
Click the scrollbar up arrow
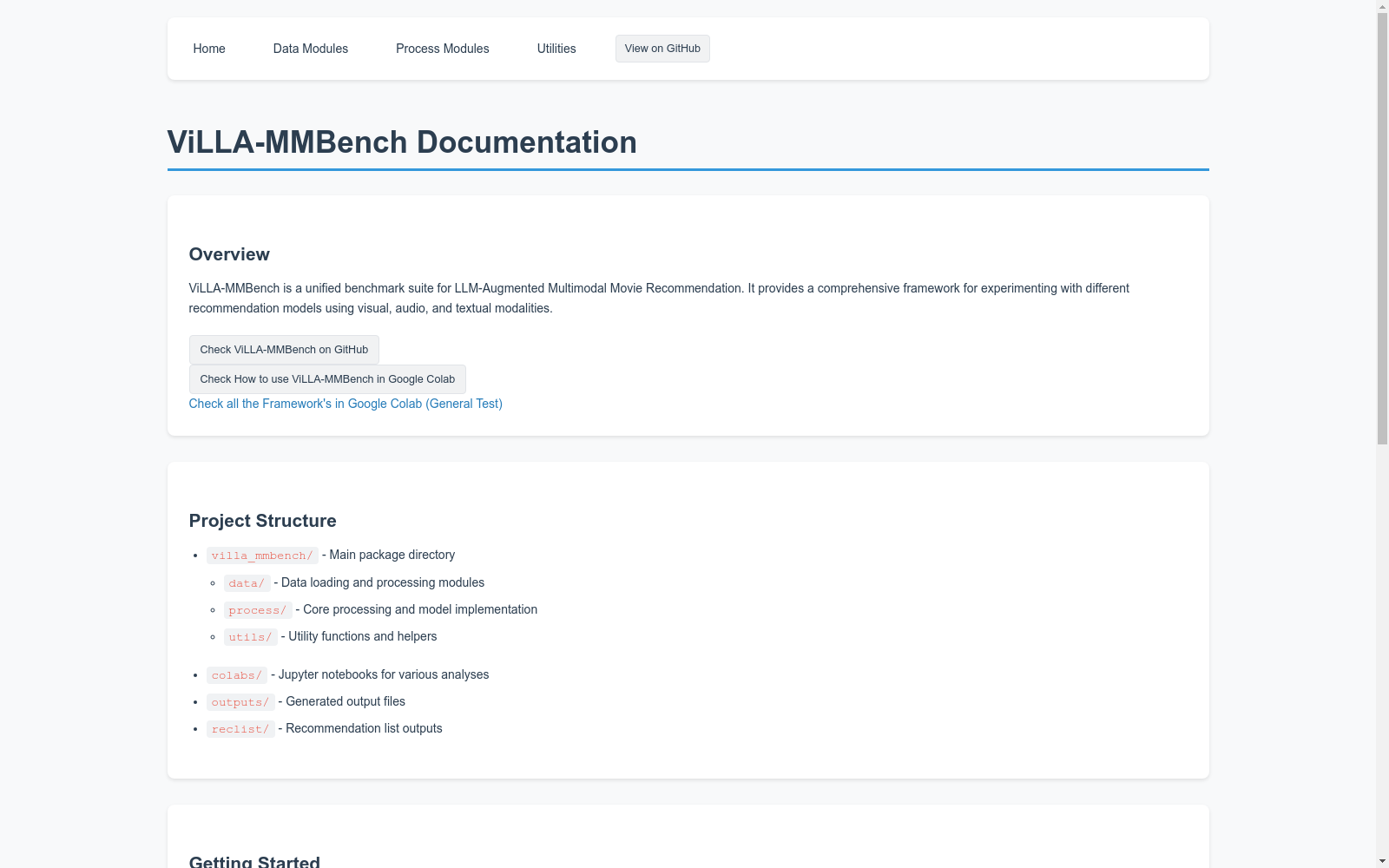coord(1382,6)
